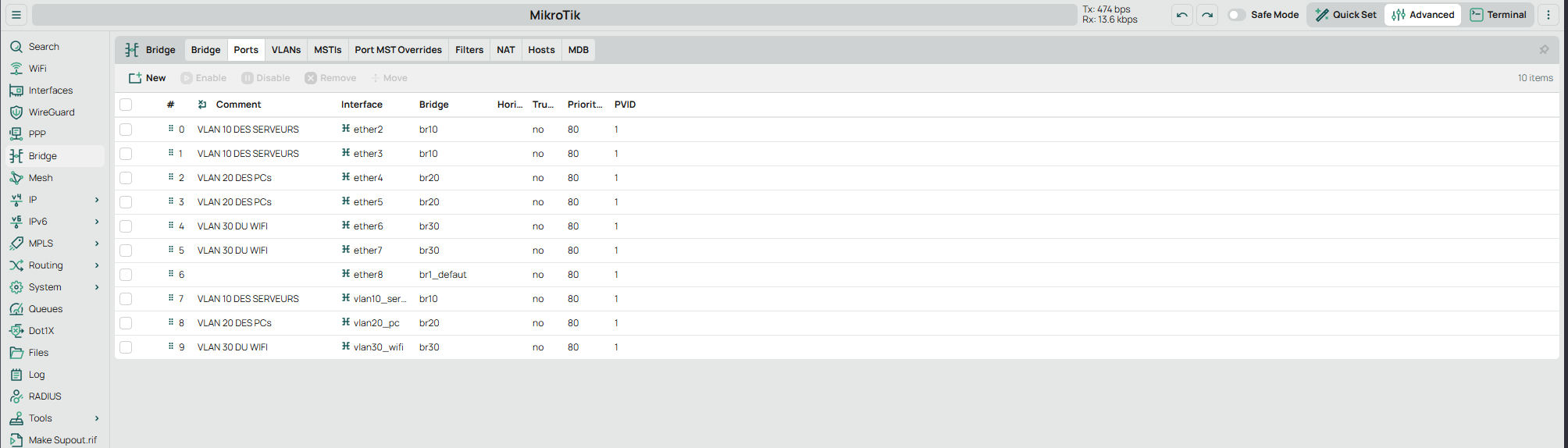Select the checkbox for ether8 row

click(x=126, y=275)
